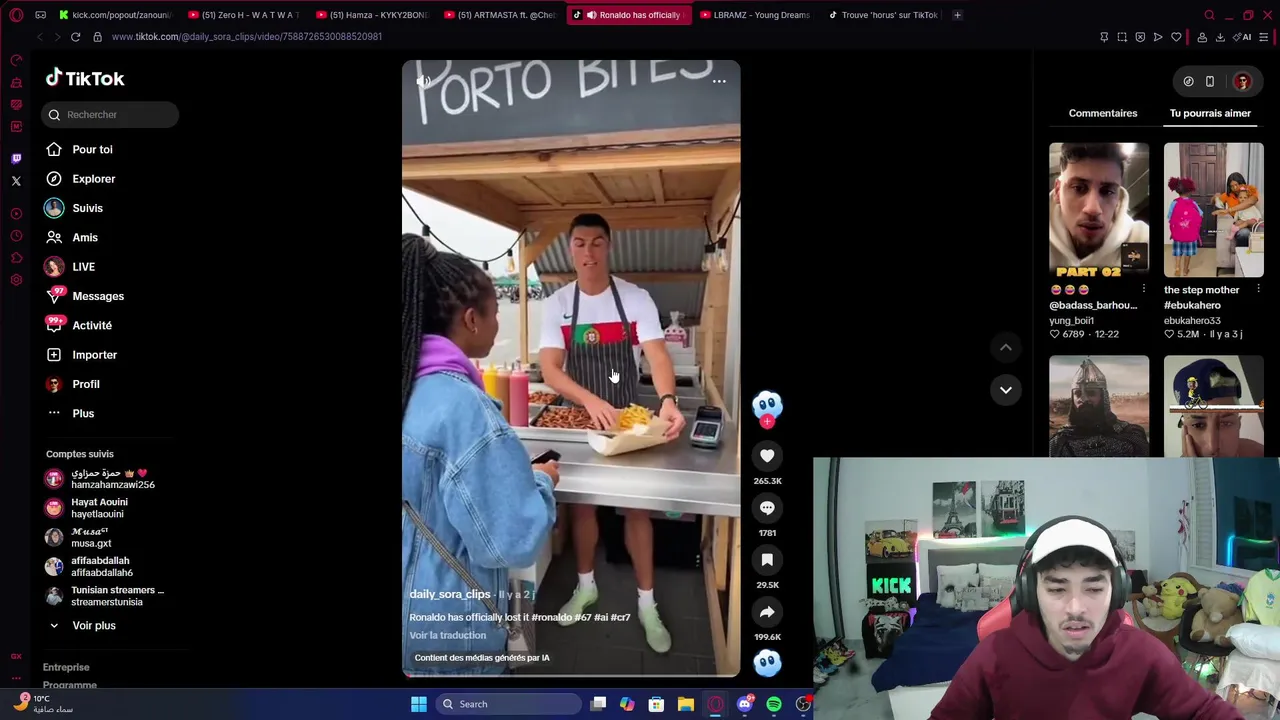
Task: Share the video using arrow icon
Action: (767, 612)
